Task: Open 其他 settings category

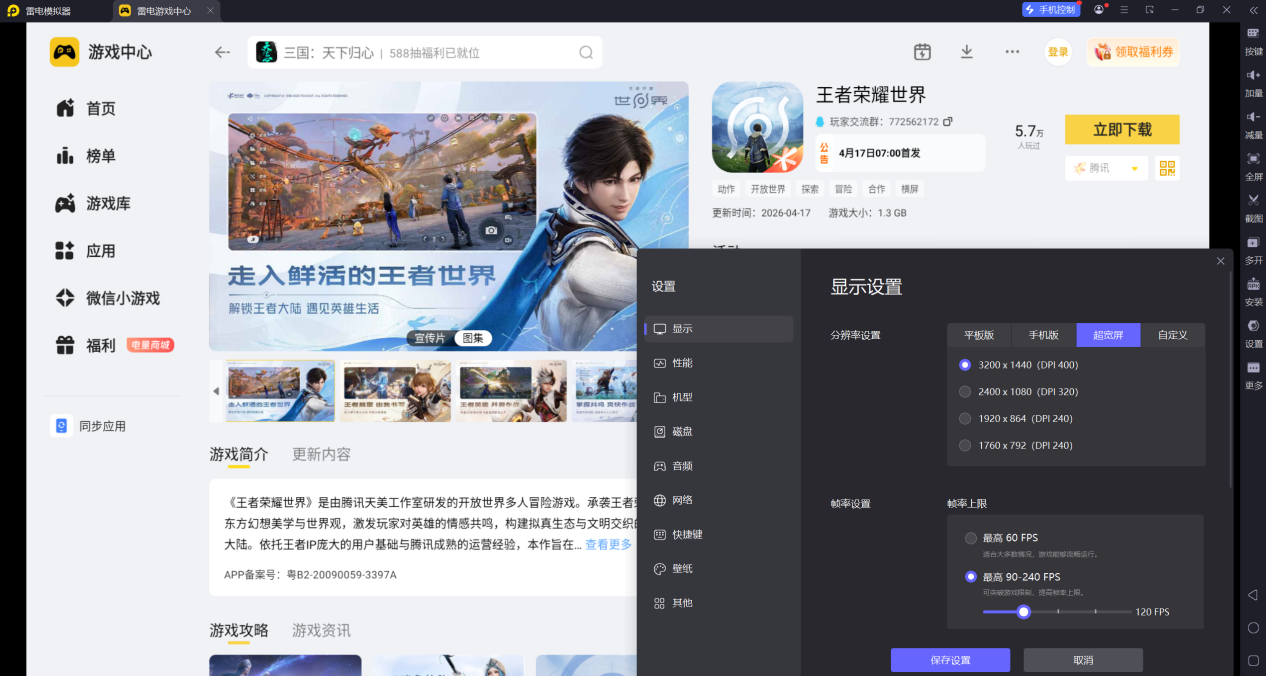Action: pos(719,603)
